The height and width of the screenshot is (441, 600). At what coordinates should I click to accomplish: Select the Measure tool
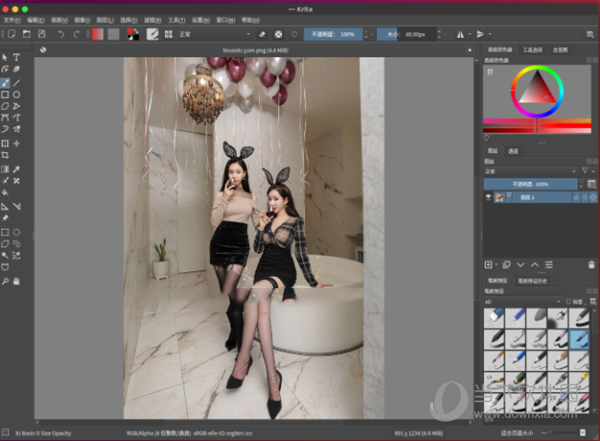16,207
